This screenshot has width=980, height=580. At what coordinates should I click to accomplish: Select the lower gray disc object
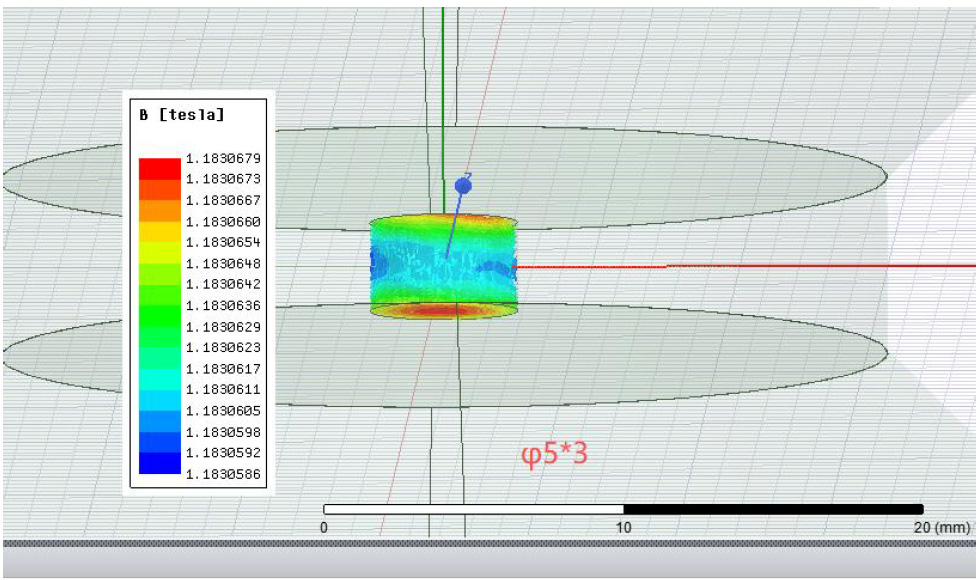(445, 354)
